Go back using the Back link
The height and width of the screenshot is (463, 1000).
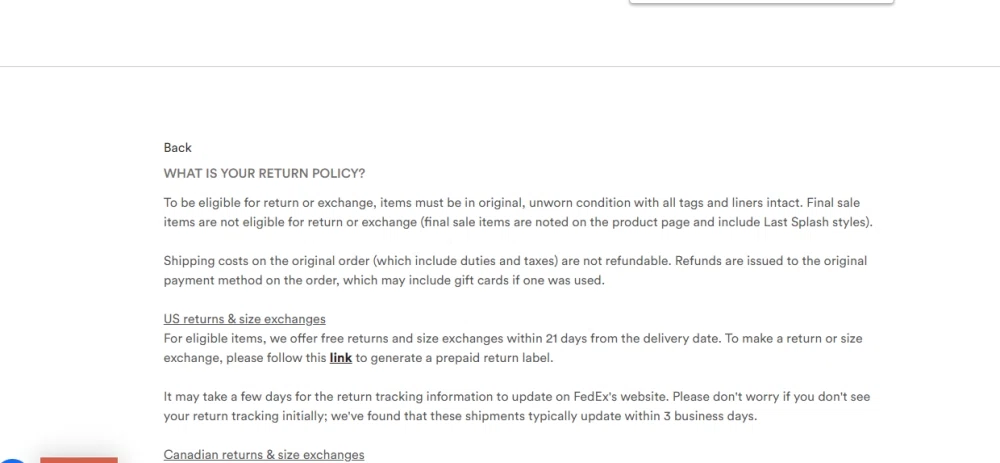[x=177, y=148]
